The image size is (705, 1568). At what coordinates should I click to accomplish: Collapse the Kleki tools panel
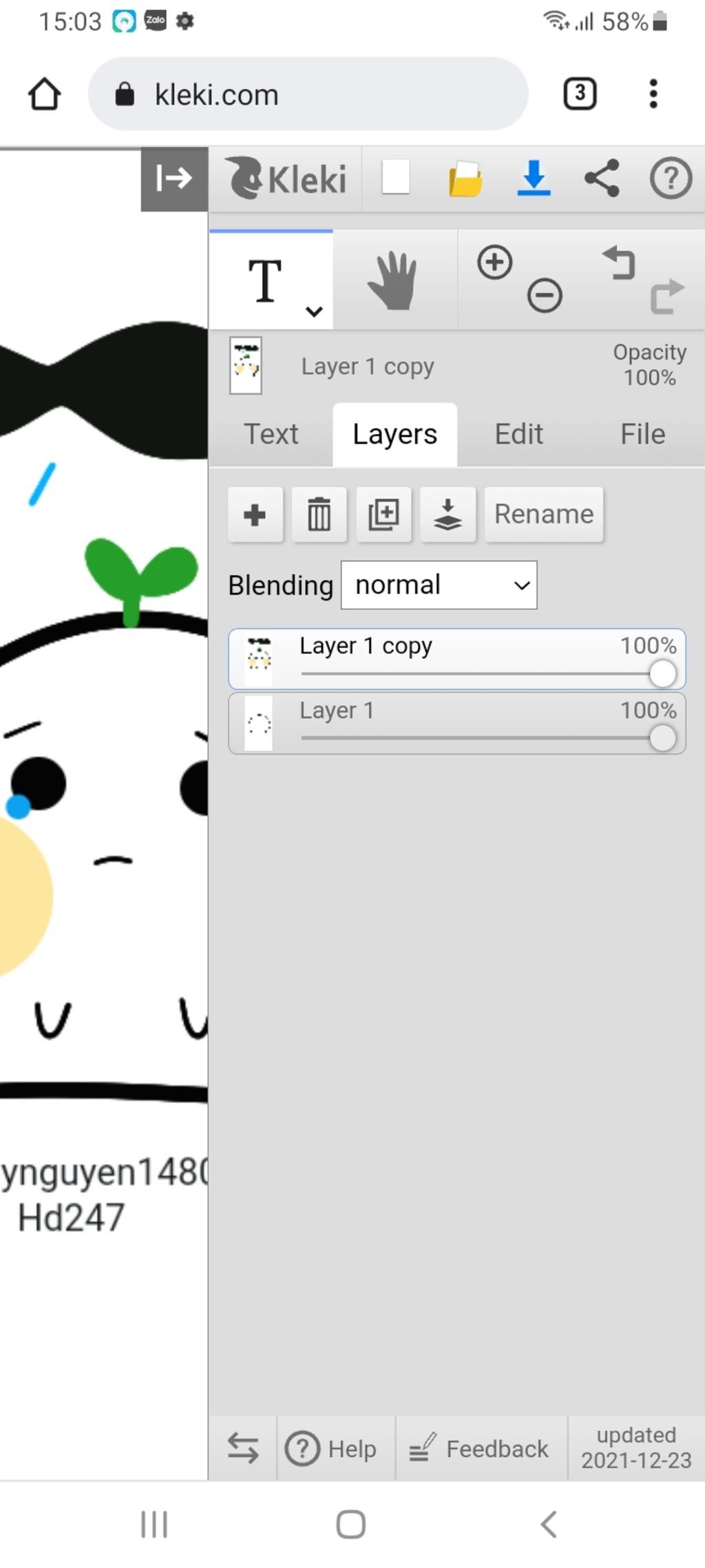coord(173,178)
